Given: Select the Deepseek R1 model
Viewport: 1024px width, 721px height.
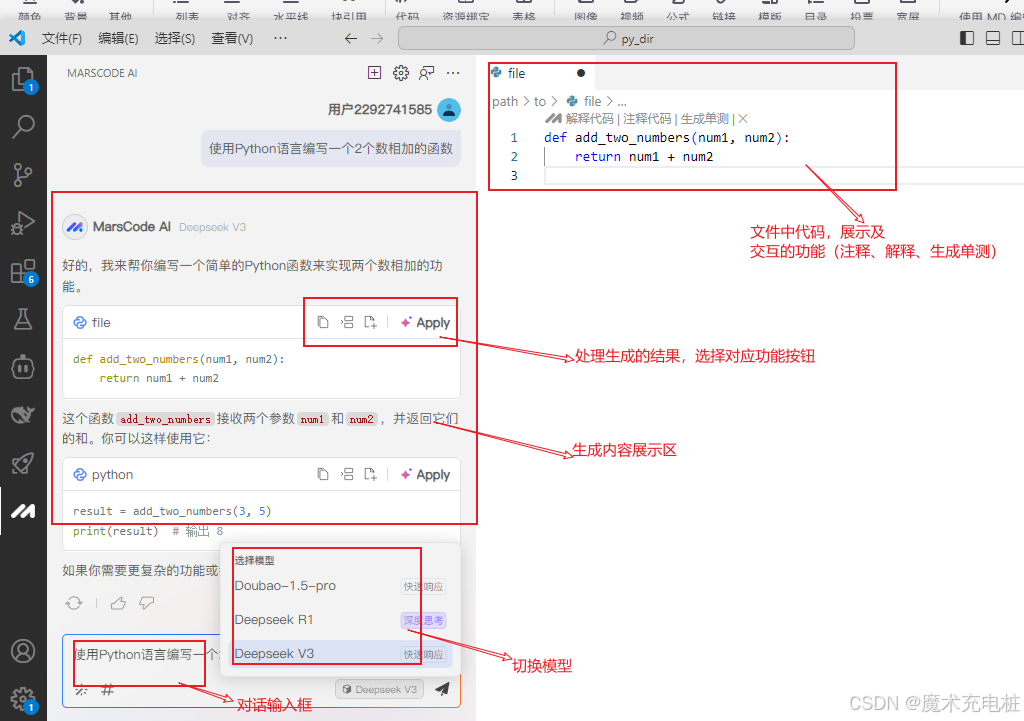Looking at the screenshot, I should click(x=340, y=620).
